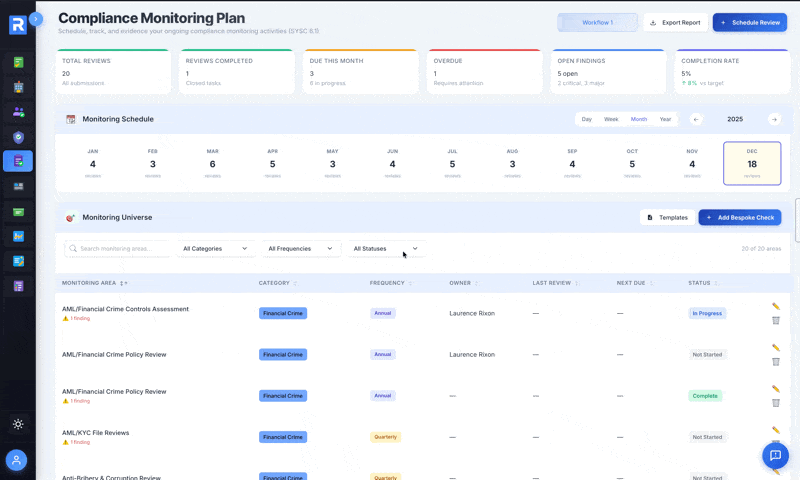Viewport: 800px width, 480px height.
Task: Select the DEC month tile
Action: pos(752,163)
